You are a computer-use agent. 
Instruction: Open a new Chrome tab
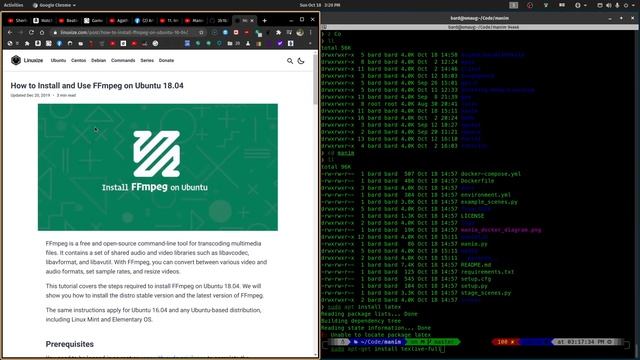click(264, 20)
